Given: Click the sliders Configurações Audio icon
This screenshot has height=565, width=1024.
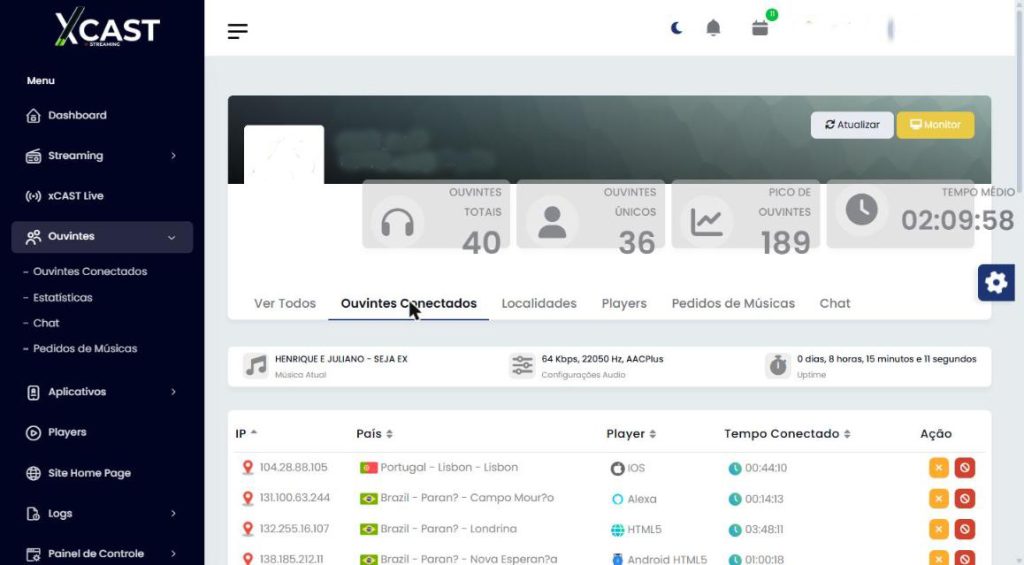Looking at the screenshot, I should click(x=522, y=366).
